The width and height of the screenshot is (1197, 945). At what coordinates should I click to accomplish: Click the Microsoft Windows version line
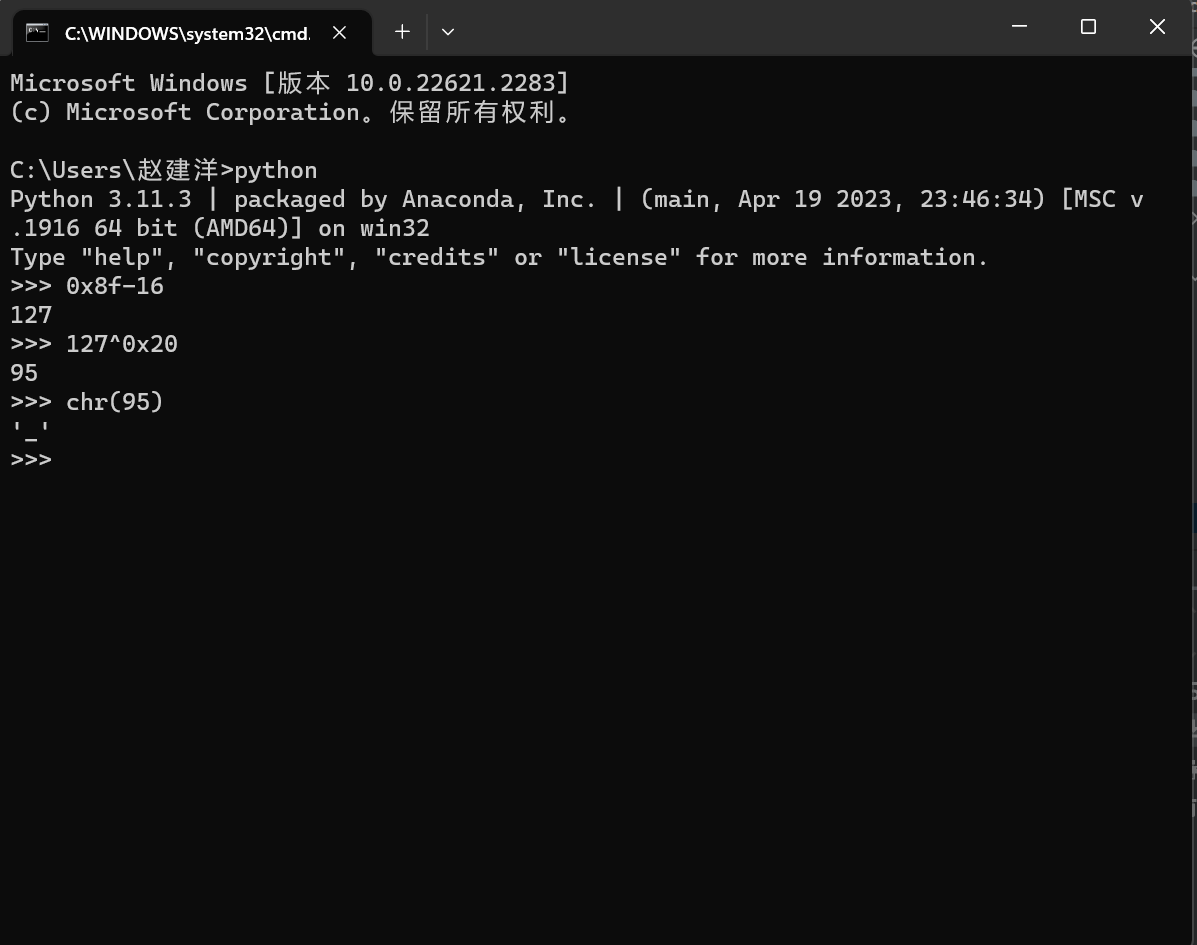tap(289, 83)
